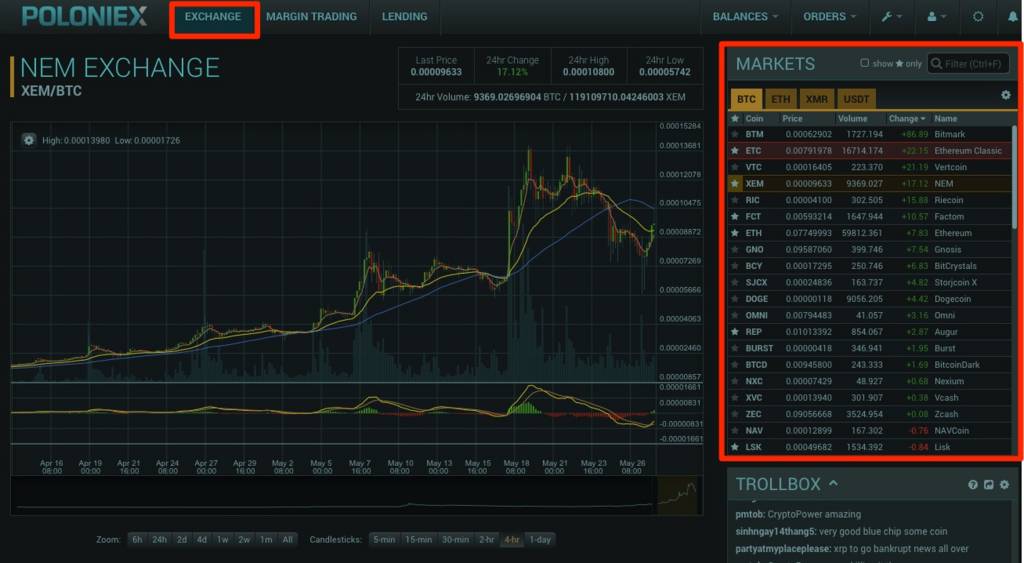Image resolution: width=1024 pixels, height=563 pixels.
Task: Sort markets by star column header
Action: pos(735,118)
